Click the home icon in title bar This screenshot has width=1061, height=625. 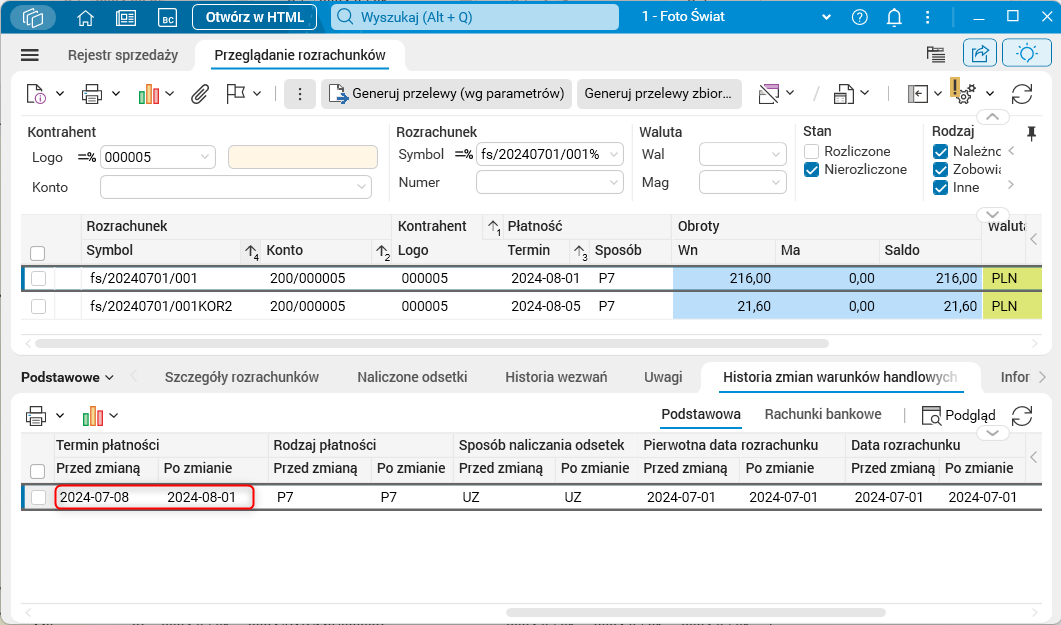86,17
